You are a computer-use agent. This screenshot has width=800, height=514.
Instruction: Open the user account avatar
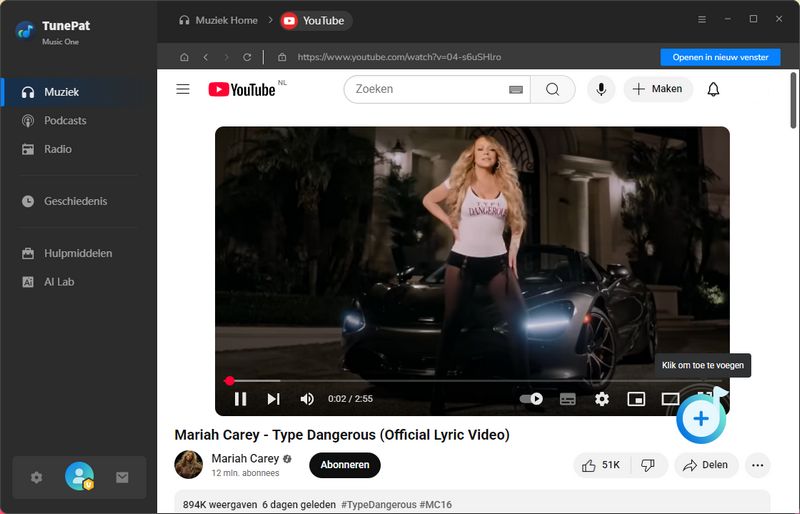(x=80, y=477)
